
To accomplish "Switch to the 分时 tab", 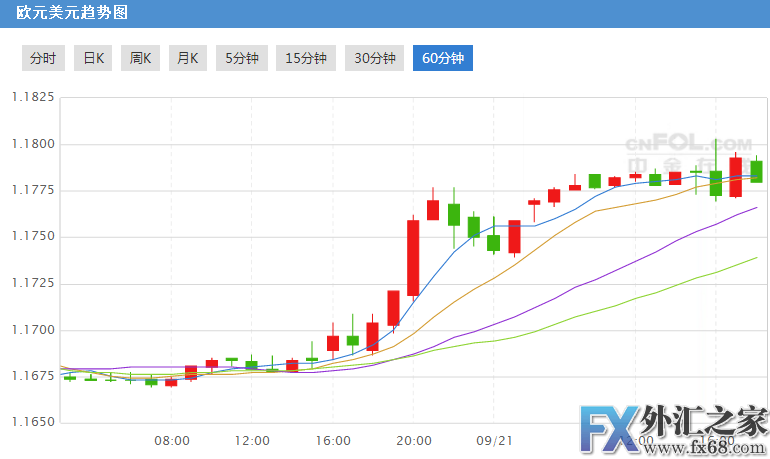I will (x=43, y=58).
